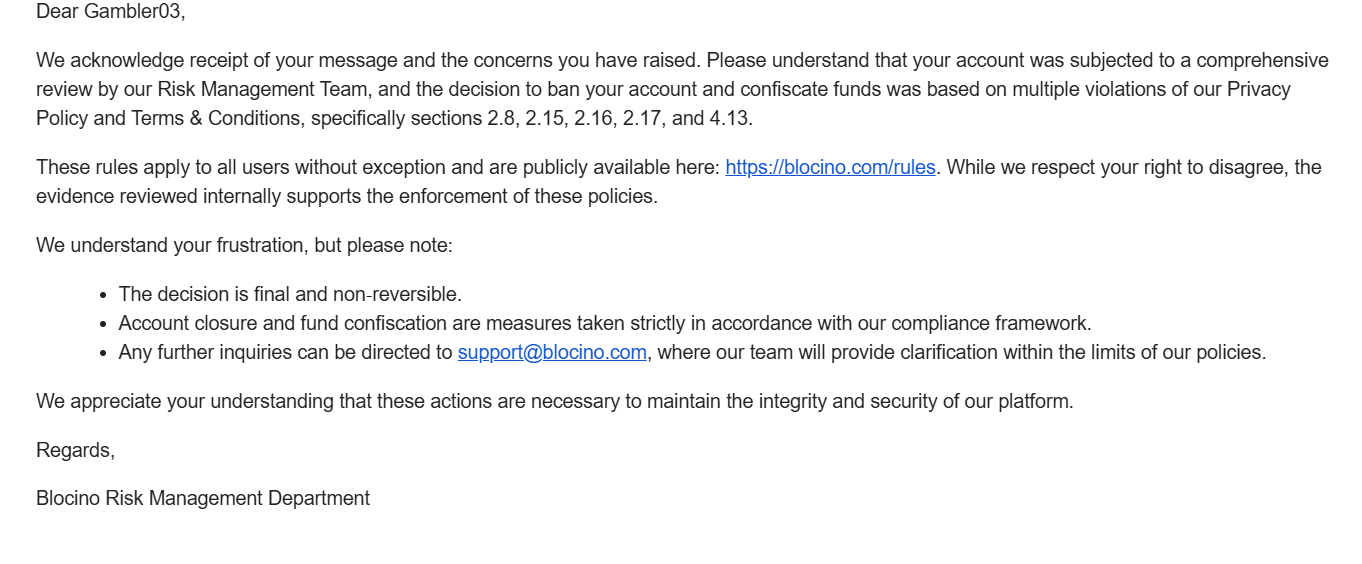Click the bullet dot before "Account closure"
The image size is (1362, 564).
point(104,324)
